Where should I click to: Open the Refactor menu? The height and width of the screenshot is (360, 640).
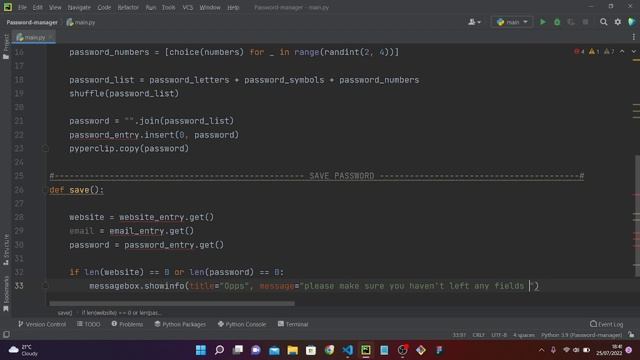pos(128,7)
